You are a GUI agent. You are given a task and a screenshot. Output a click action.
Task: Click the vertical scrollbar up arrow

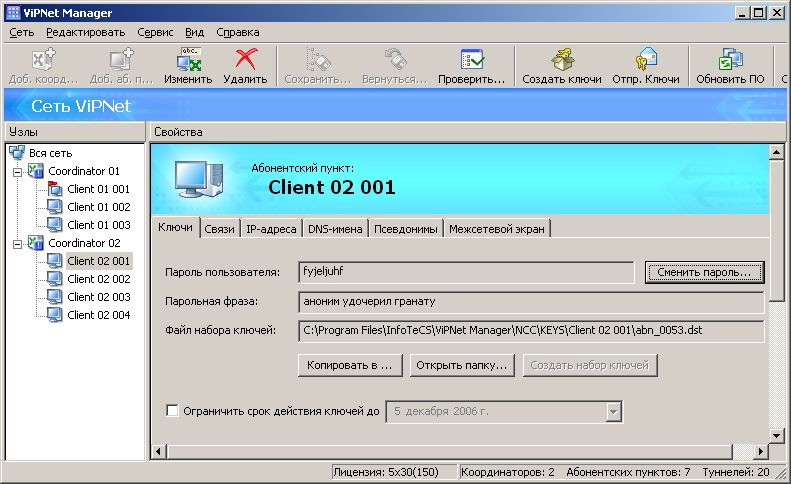pos(776,152)
